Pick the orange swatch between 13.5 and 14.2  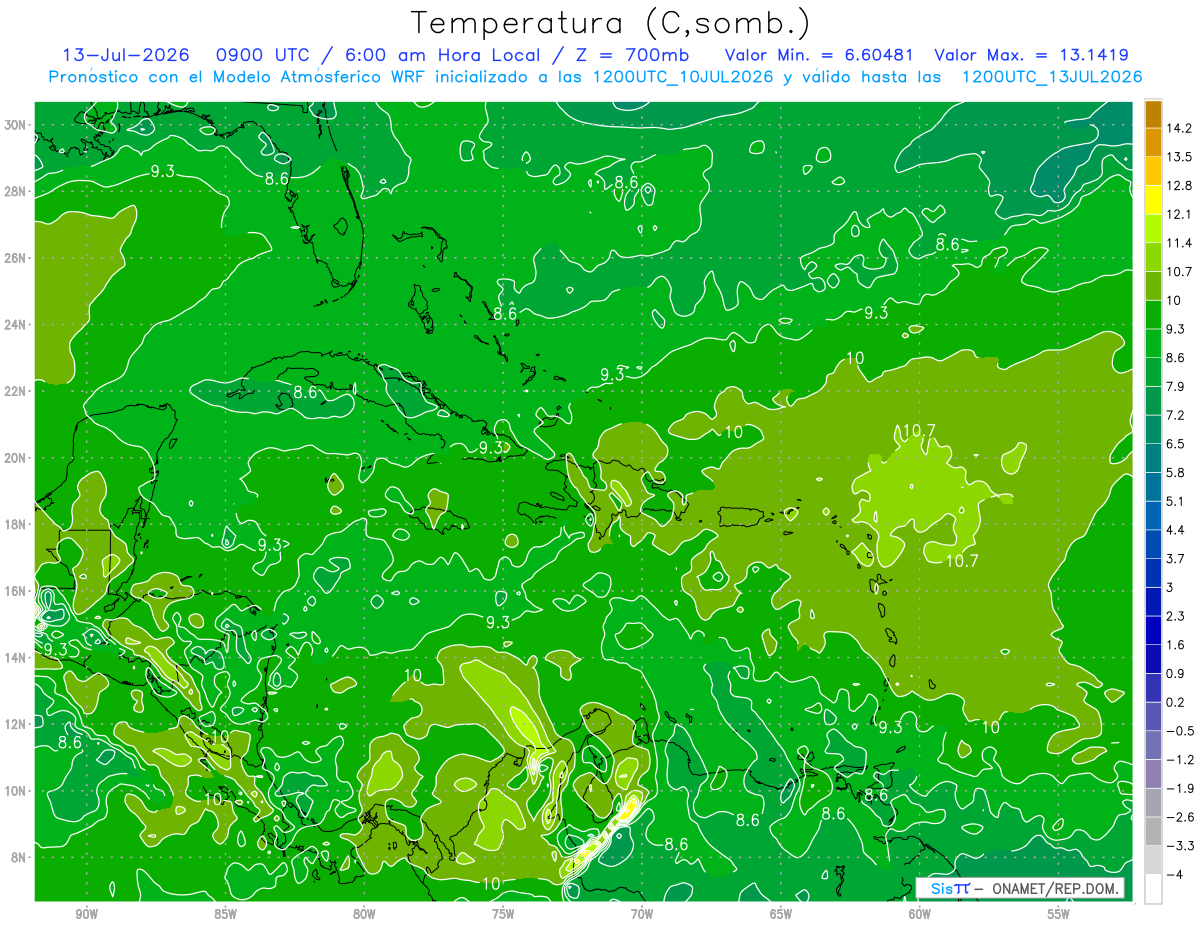[1153, 142]
